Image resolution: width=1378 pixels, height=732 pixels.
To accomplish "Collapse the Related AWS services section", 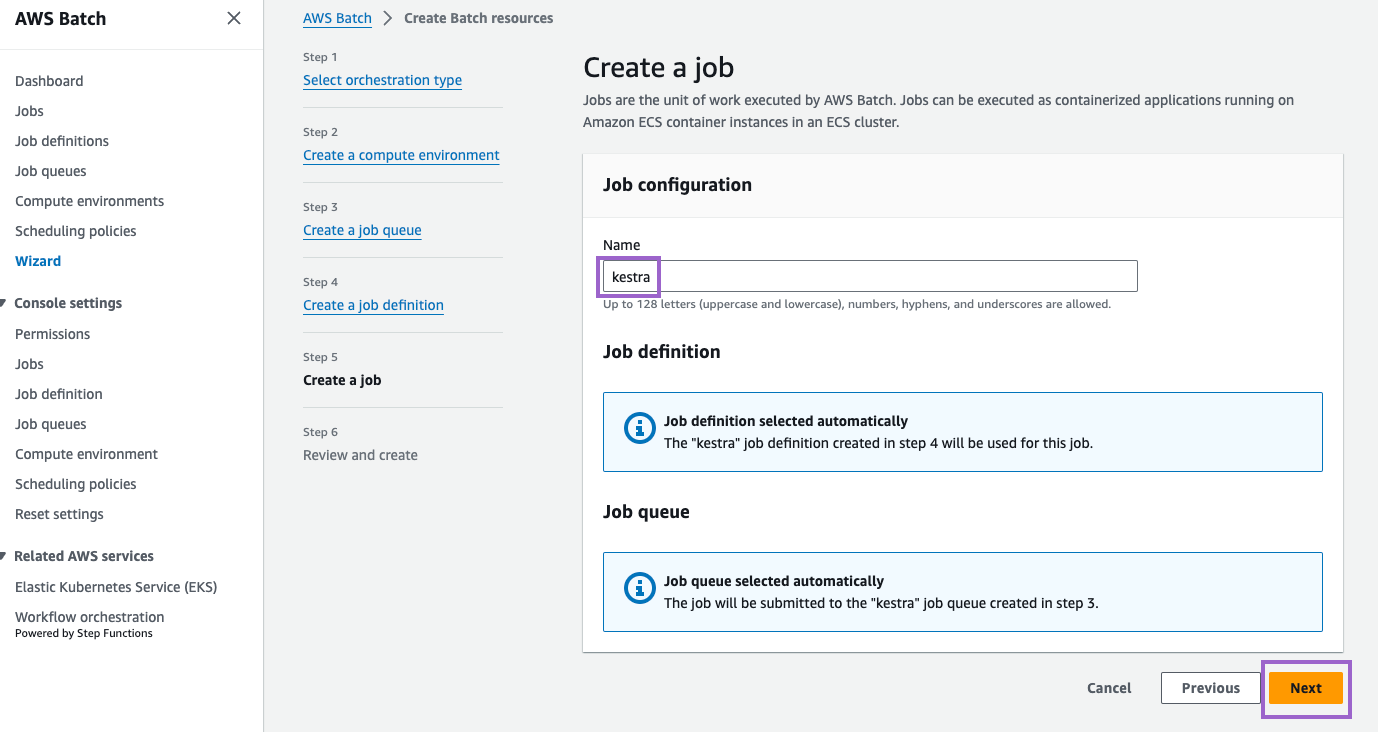I will [x=5, y=556].
